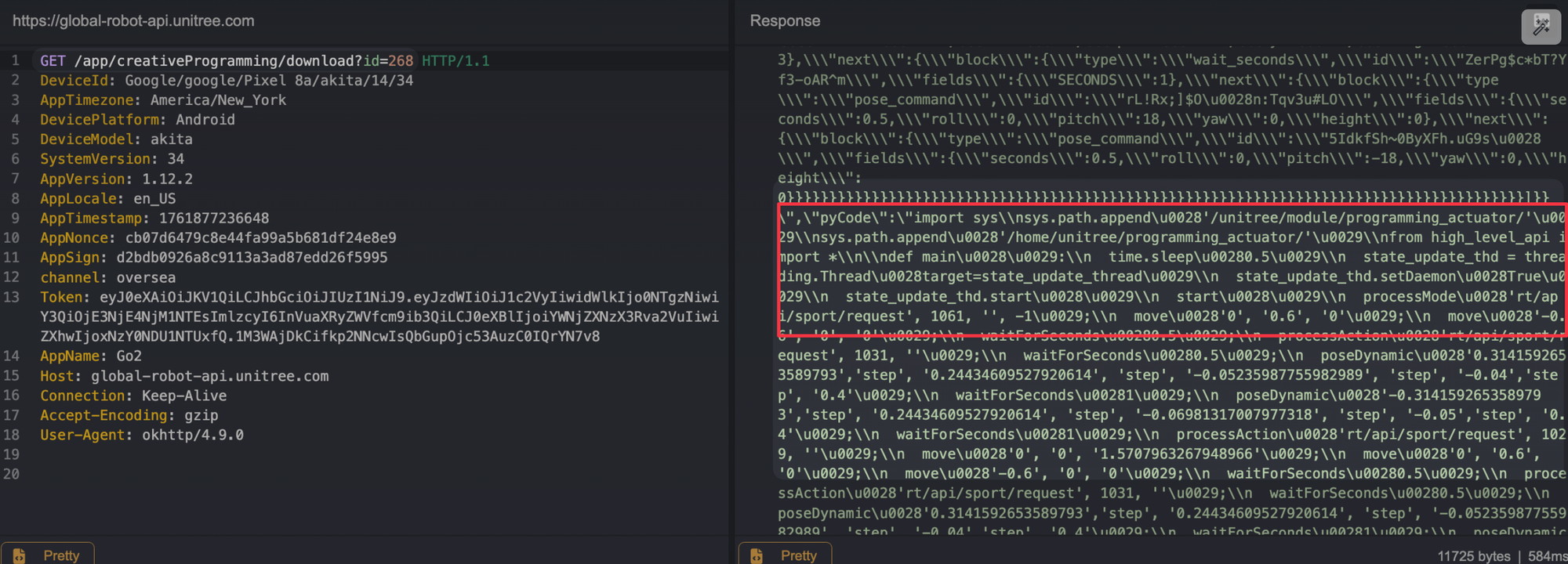This screenshot has width=1568, height=564.
Task: Click the AppTimestamp 1761877236648 line
Action: (154, 218)
